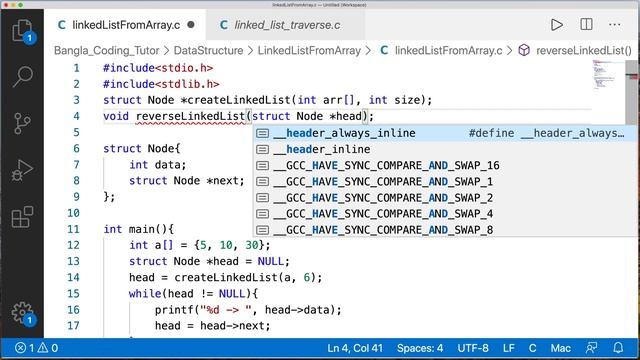Click line number 11 in the gutter
This screenshot has height=360, width=640.
click(73, 229)
